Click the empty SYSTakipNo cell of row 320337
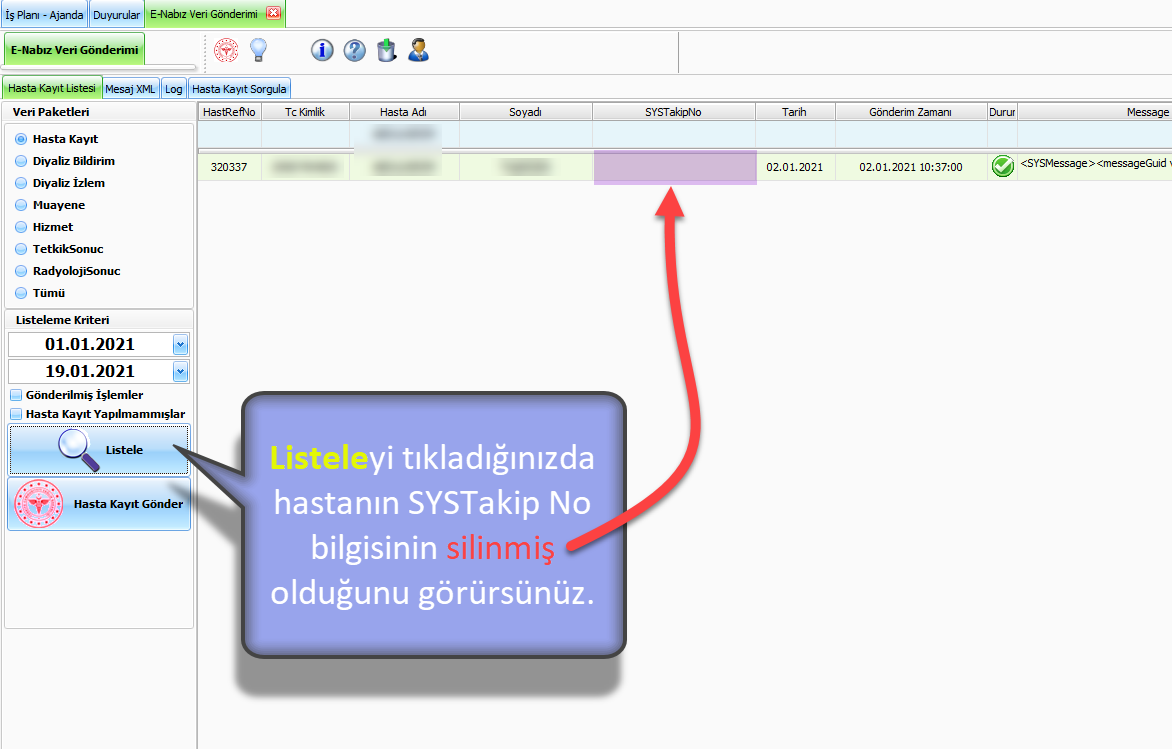 (x=674, y=167)
